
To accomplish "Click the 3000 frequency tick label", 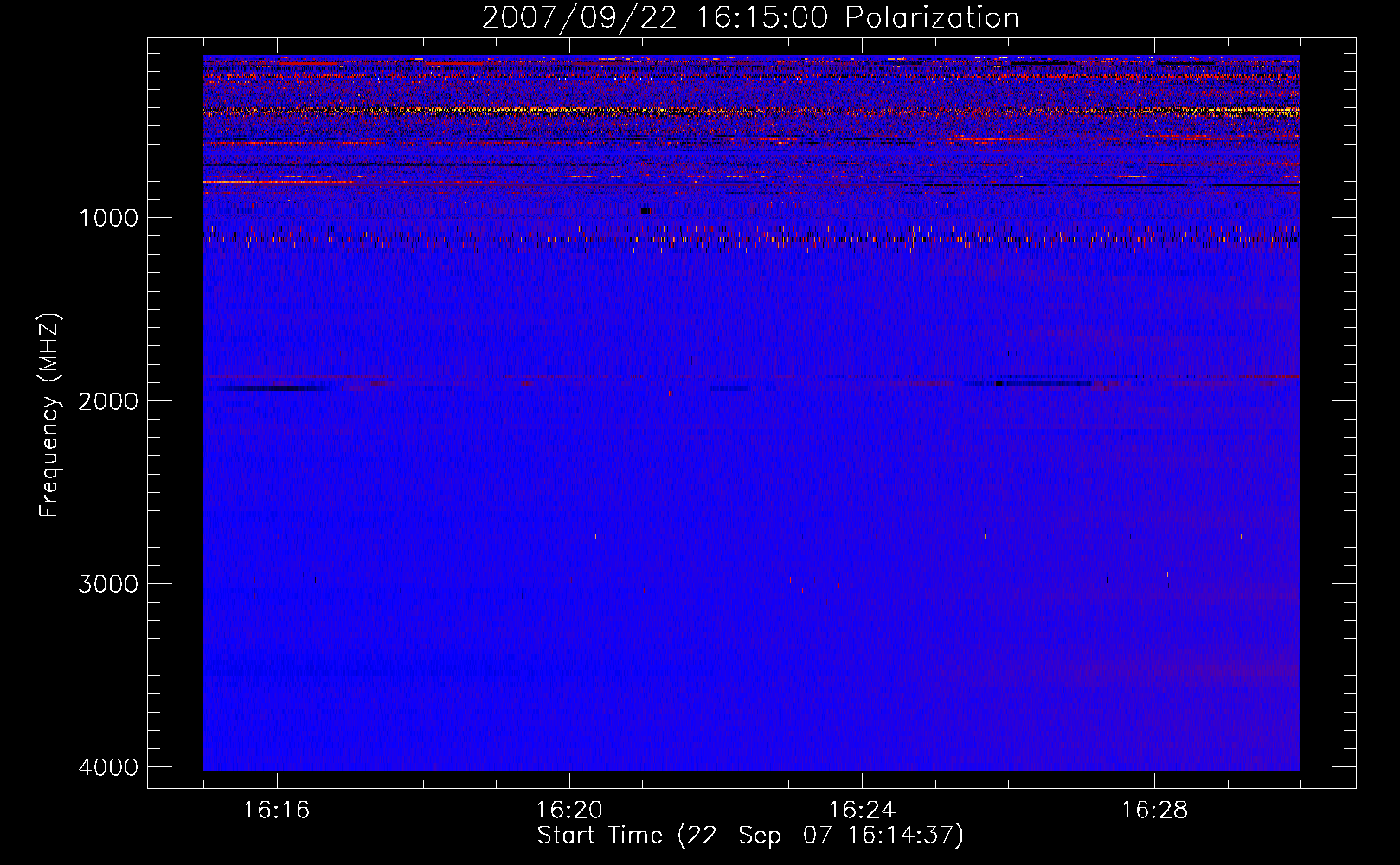I will (x=108, y=584).
